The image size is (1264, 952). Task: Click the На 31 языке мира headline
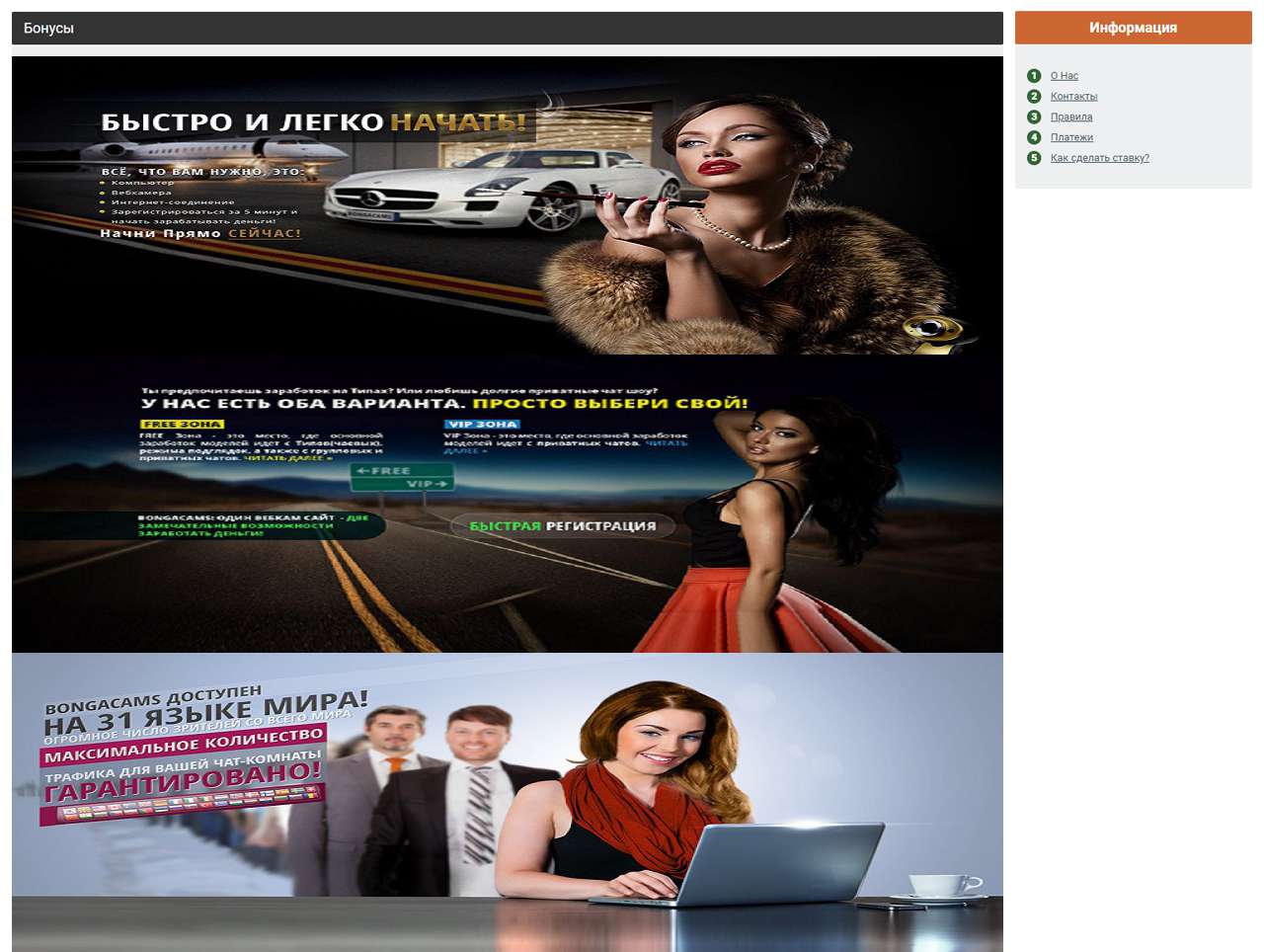205,714
